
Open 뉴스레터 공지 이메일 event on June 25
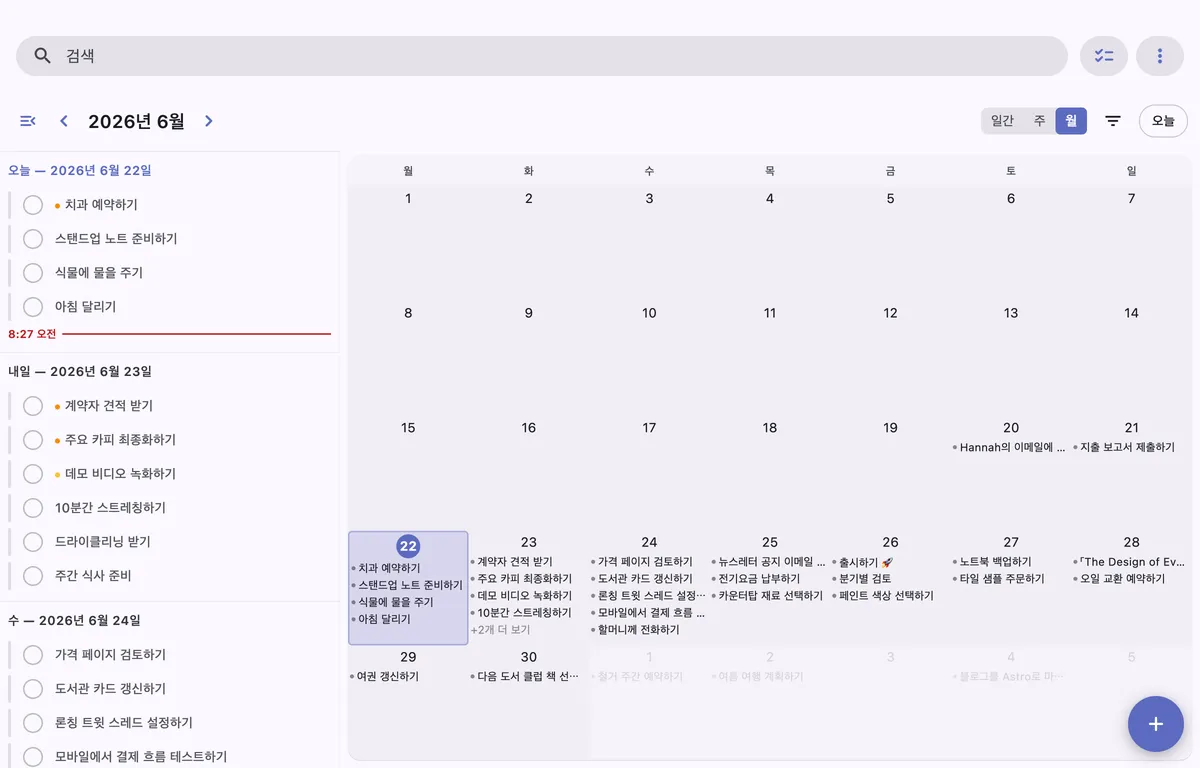point(769,562)
